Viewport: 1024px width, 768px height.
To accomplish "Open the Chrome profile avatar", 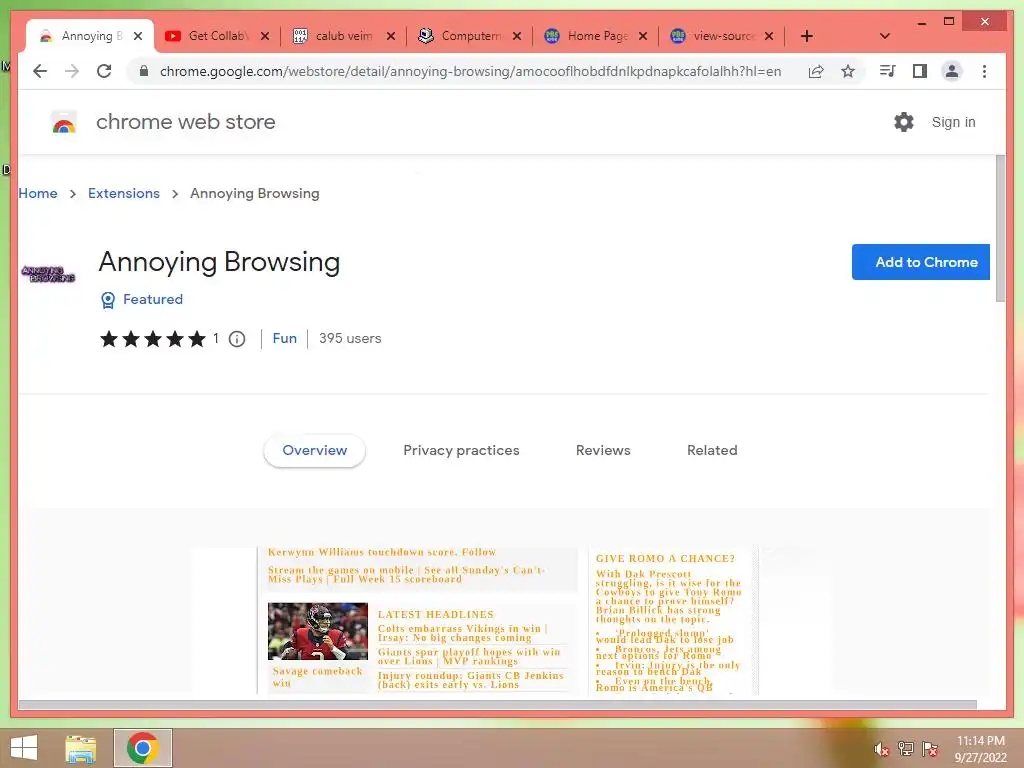I will [x=952, y=71].
